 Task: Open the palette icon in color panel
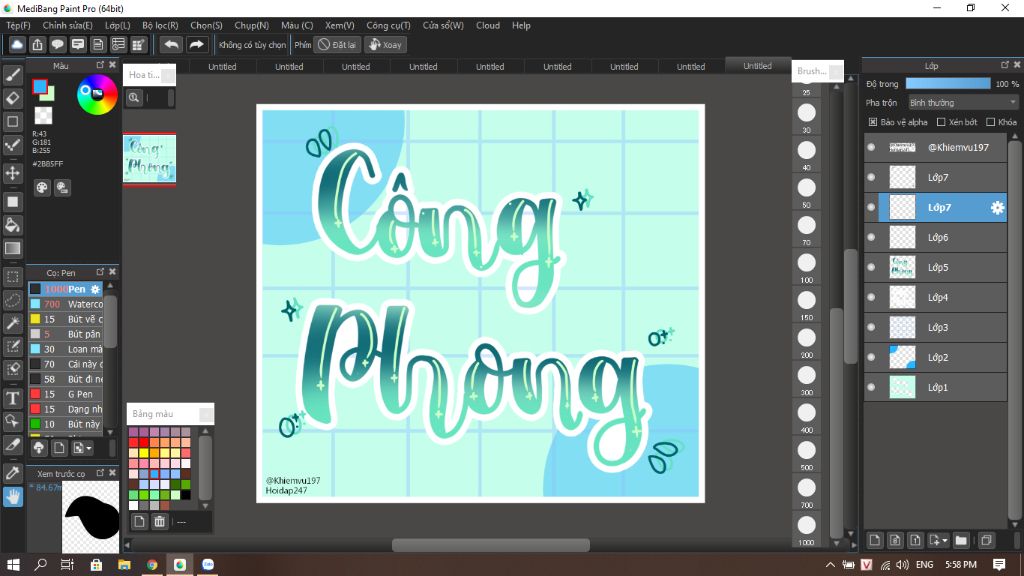pyautogui.click(x=42, y=188)
